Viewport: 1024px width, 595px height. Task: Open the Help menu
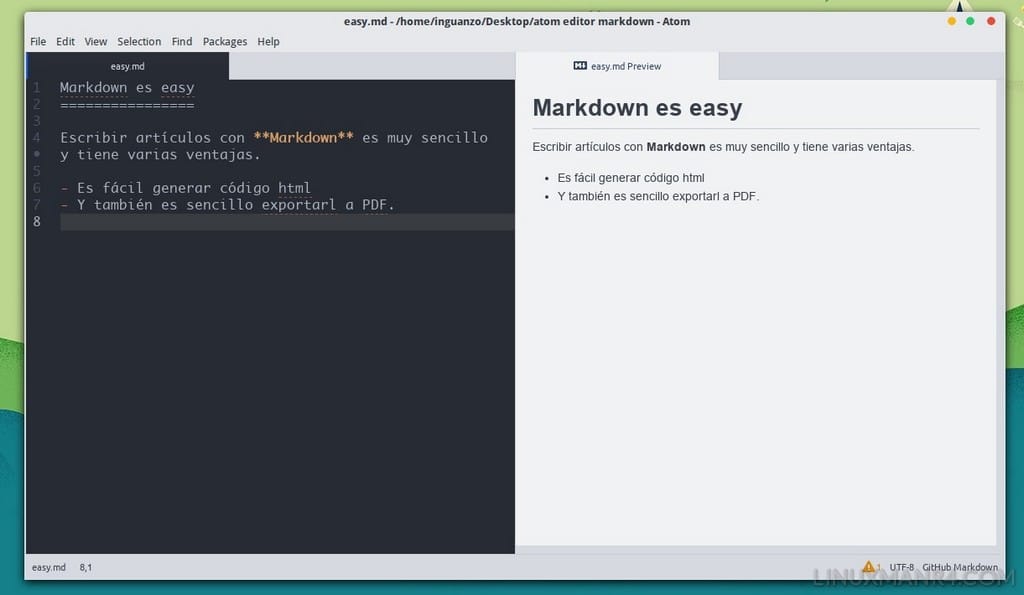pos(268,42)
